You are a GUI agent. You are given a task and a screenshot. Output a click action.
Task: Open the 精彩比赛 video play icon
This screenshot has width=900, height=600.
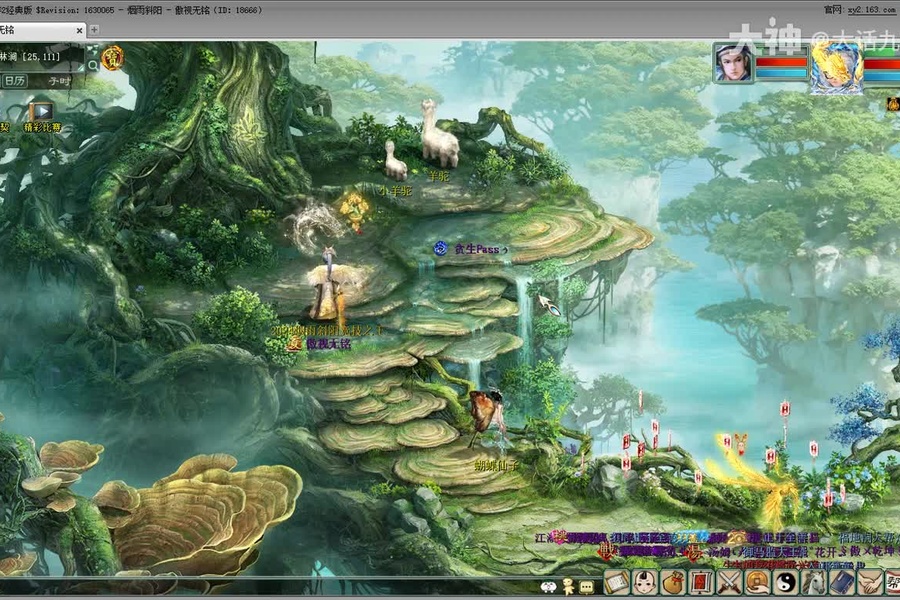pyautogui.click(x=42, y=111)
